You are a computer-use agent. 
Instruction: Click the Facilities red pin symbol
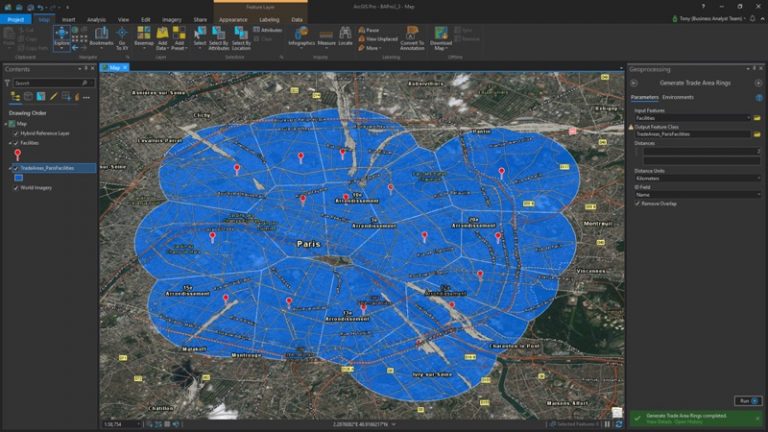point(18,155)
